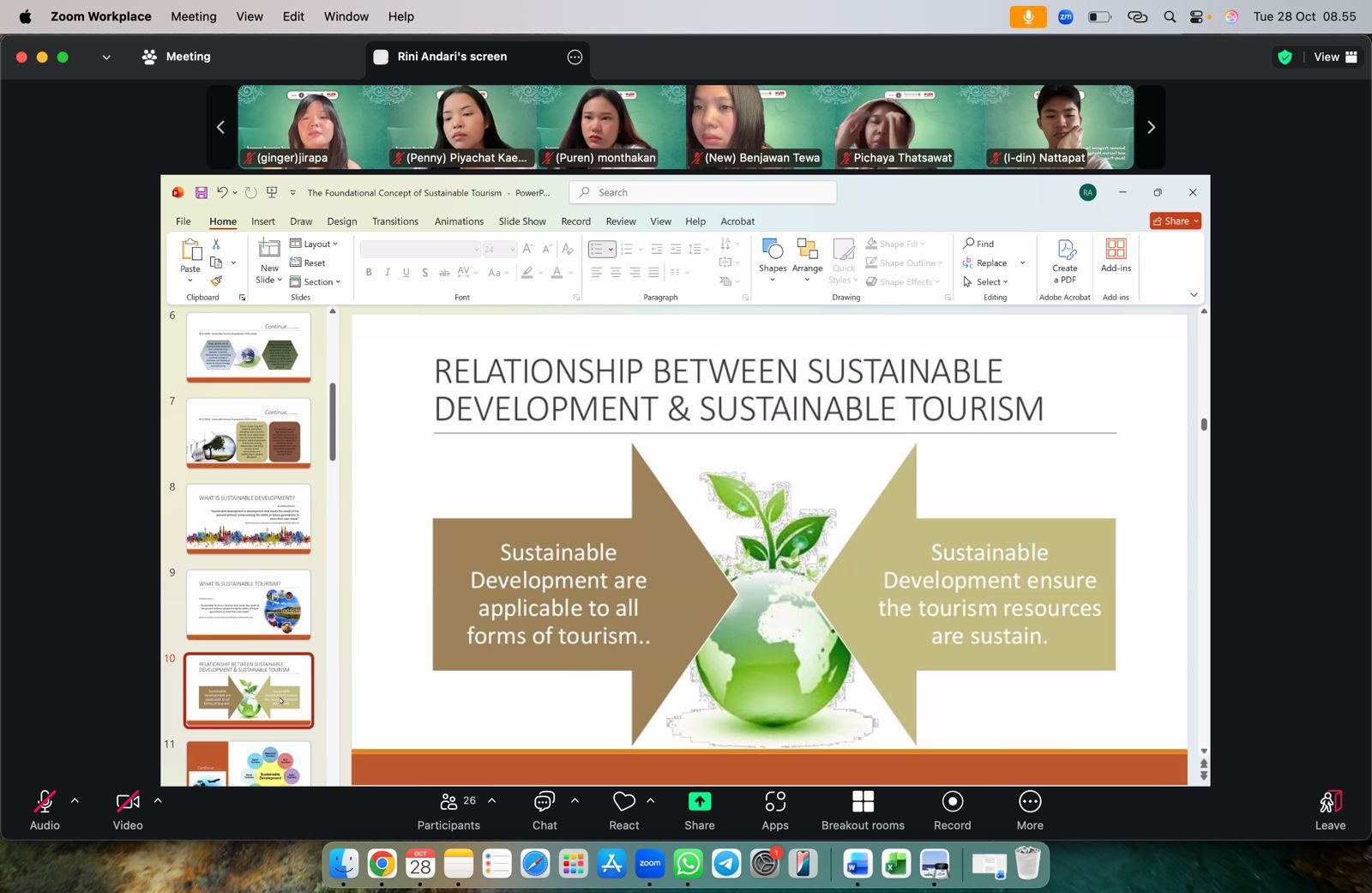Click the Clear All Formatting icon

pyautogui.click(x=567, y=249)
